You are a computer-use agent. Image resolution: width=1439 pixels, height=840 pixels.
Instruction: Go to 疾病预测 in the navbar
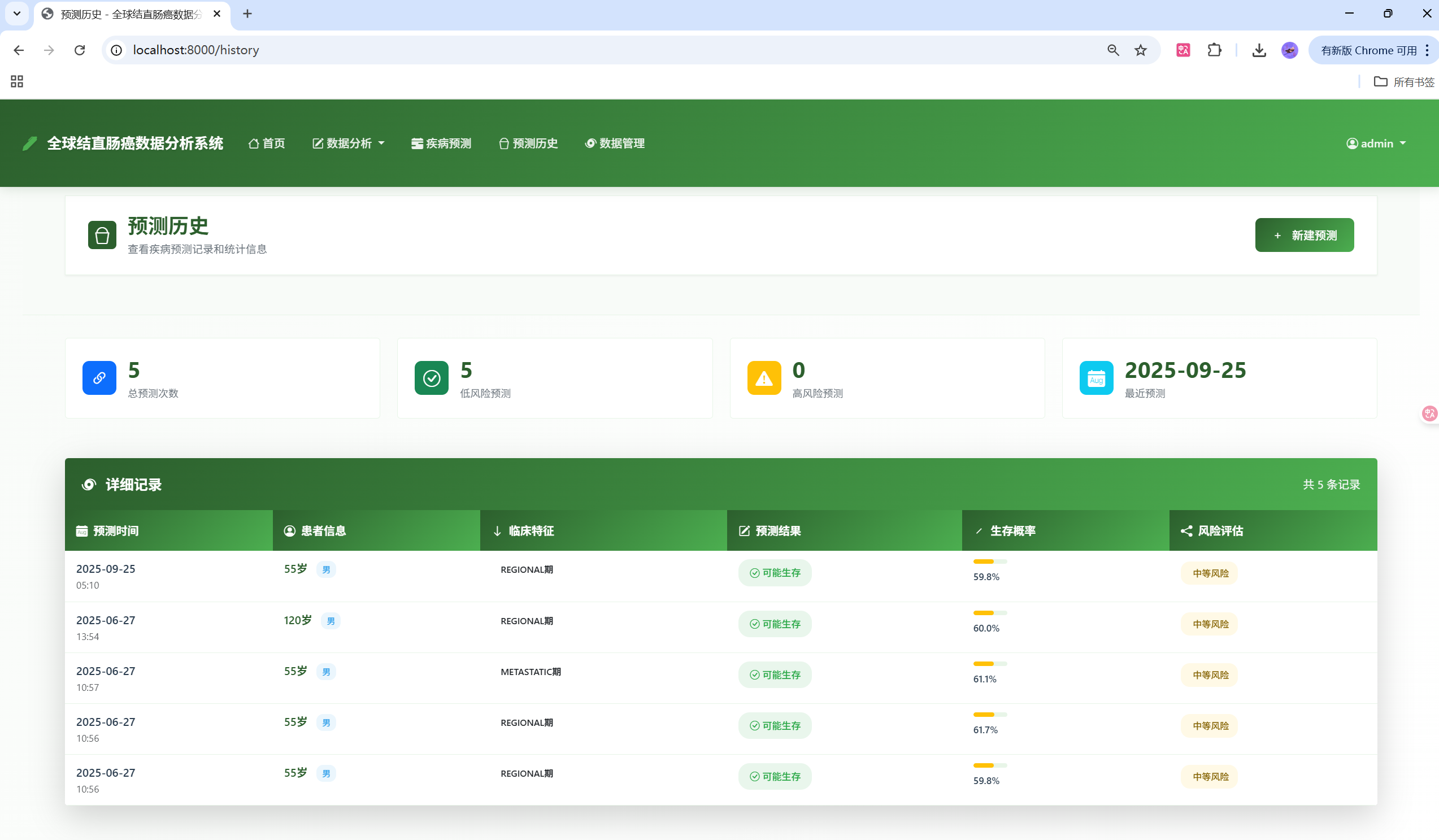click(x=441, y=143)
